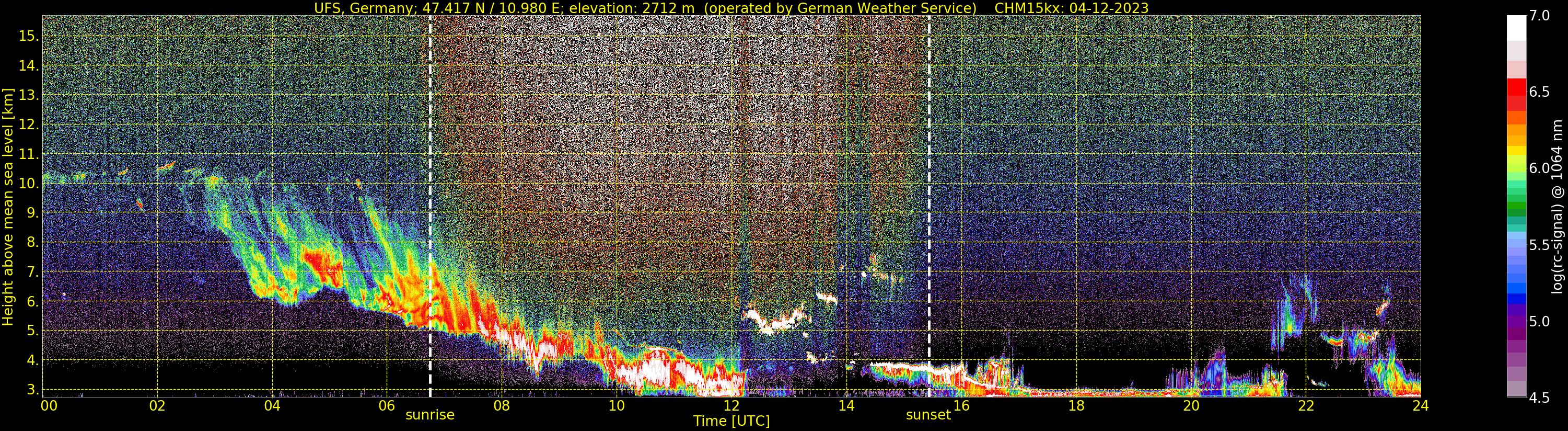1568x431 pixels.
Task: Click the time axis tick '02'
Action: tap(157, 406)
